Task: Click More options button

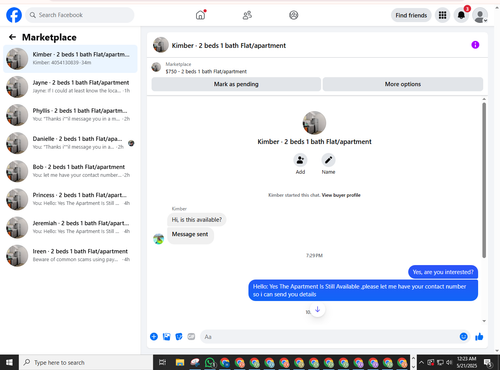Action: tap(403, 84)
